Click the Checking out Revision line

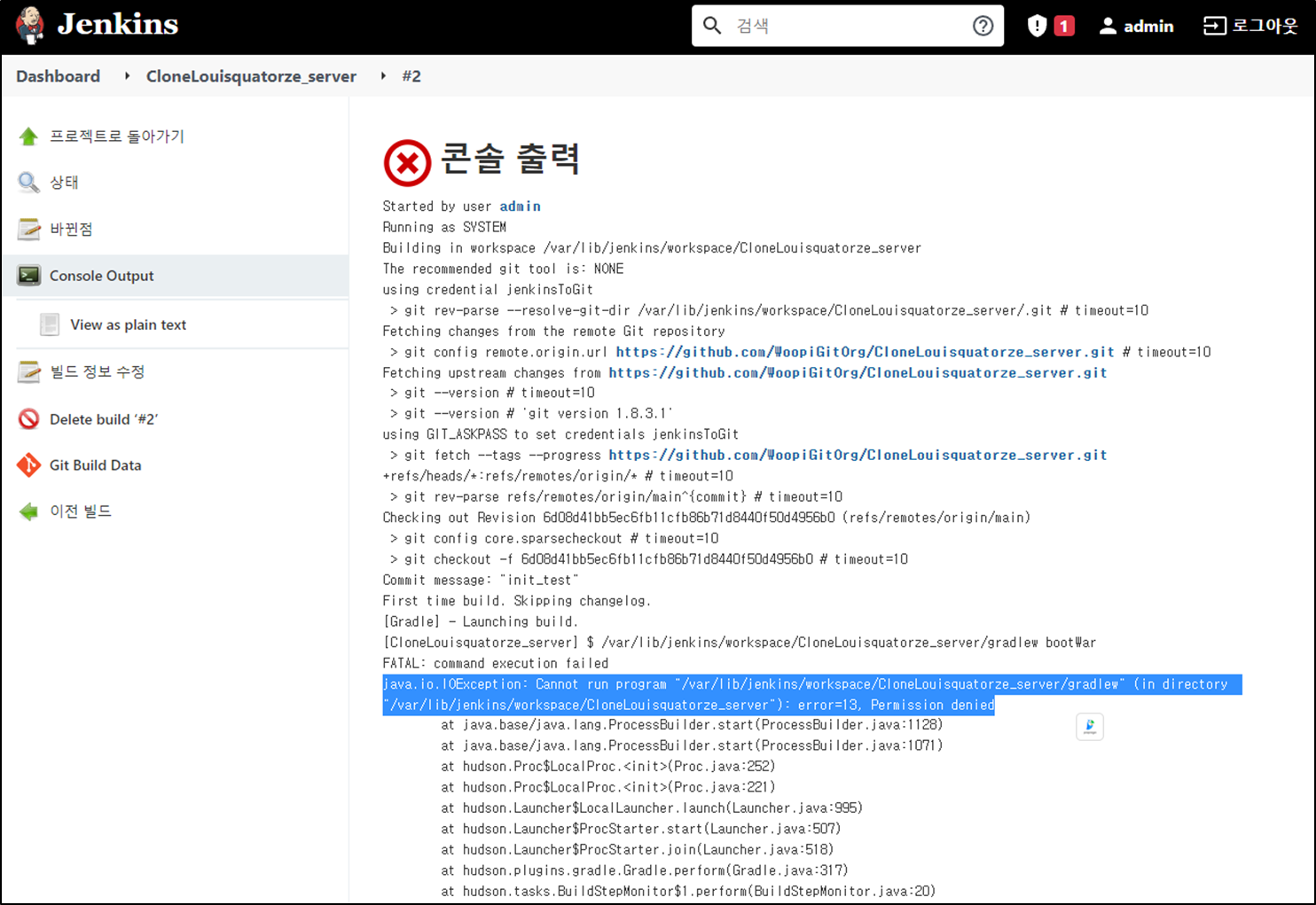(706, 518)
